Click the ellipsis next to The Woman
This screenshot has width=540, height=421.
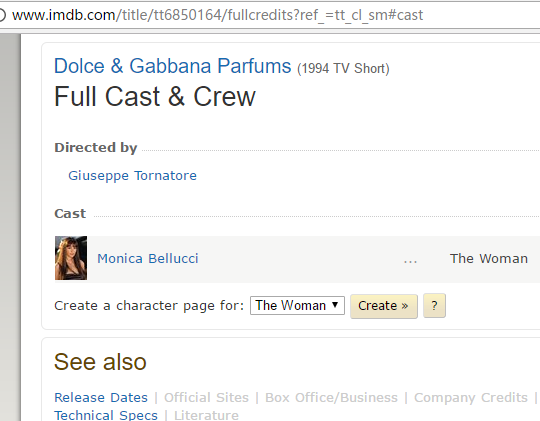pyautogui.click(x=410, y=260)
